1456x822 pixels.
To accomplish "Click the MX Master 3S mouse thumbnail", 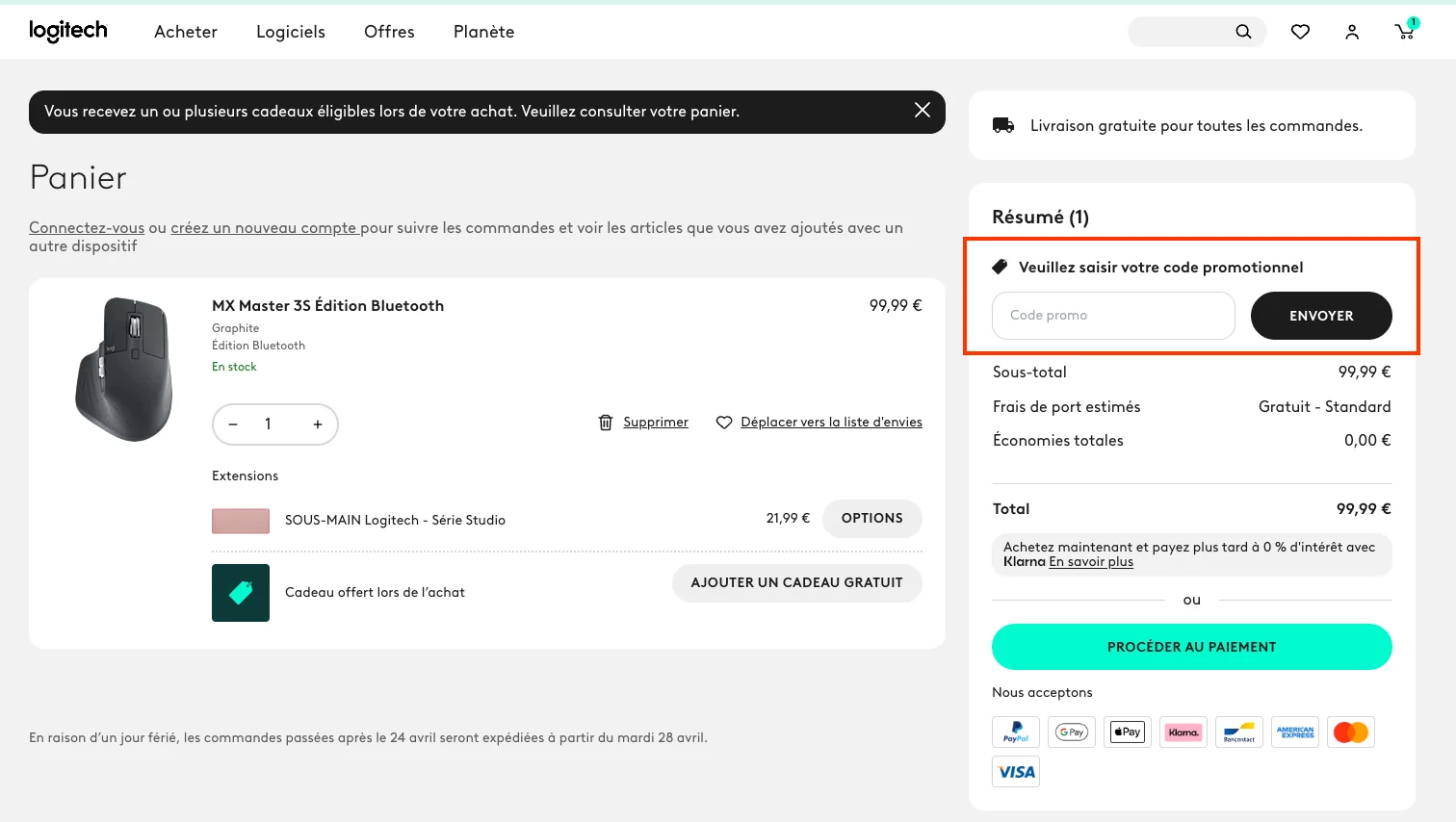I will click(124, 370).
